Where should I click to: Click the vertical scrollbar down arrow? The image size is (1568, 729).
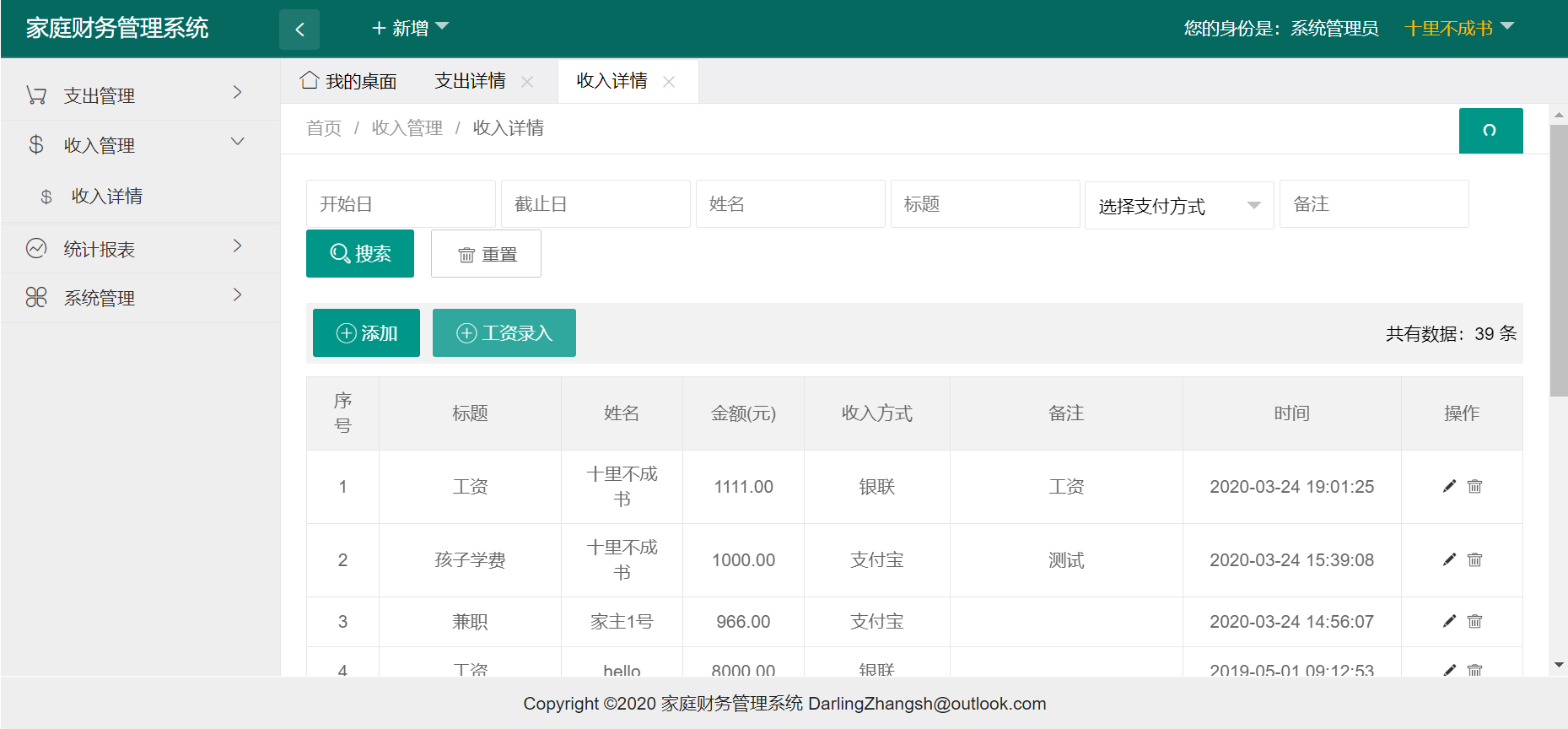pyautogui.click(x=1558, y=665)
